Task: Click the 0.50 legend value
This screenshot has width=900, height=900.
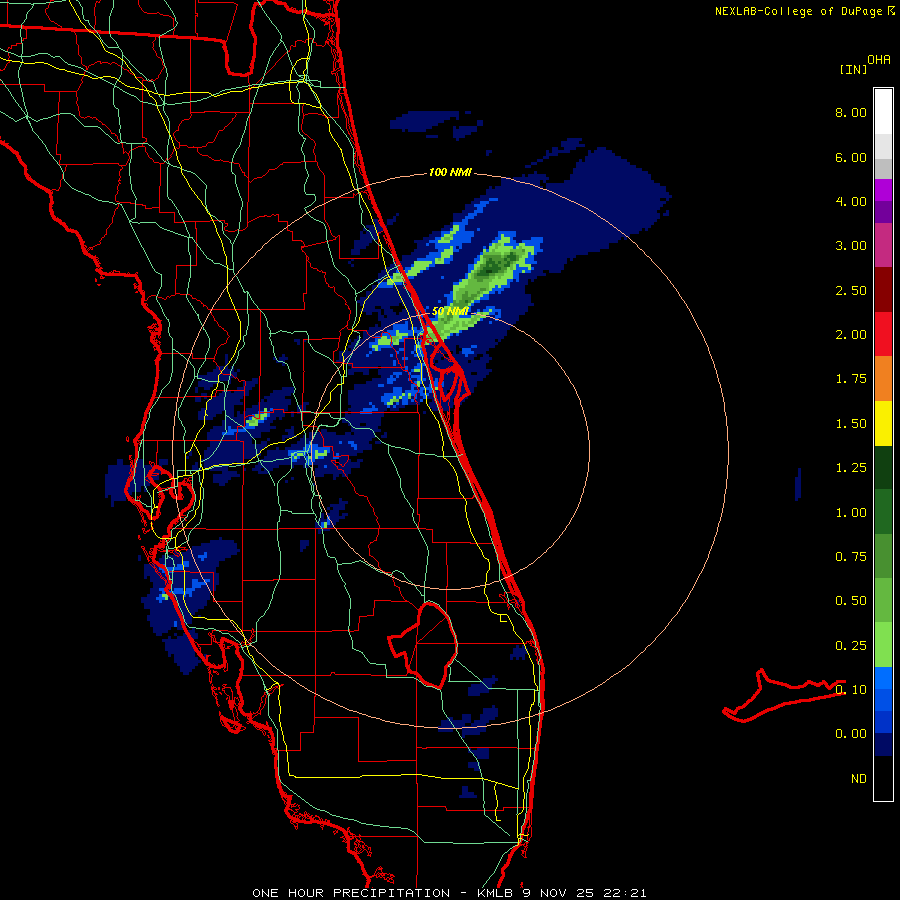Action: (851, 601)
